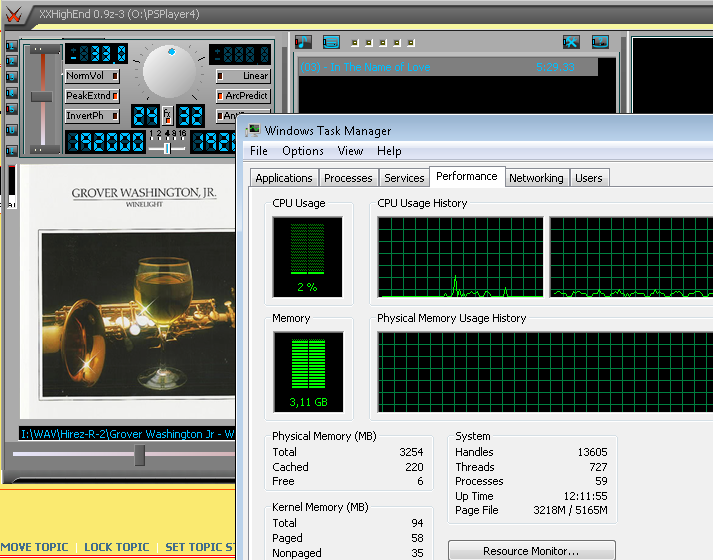Open the Options menu in Task Manager
The height and width of the screenshot is (560, 713).
coord(303,151)
